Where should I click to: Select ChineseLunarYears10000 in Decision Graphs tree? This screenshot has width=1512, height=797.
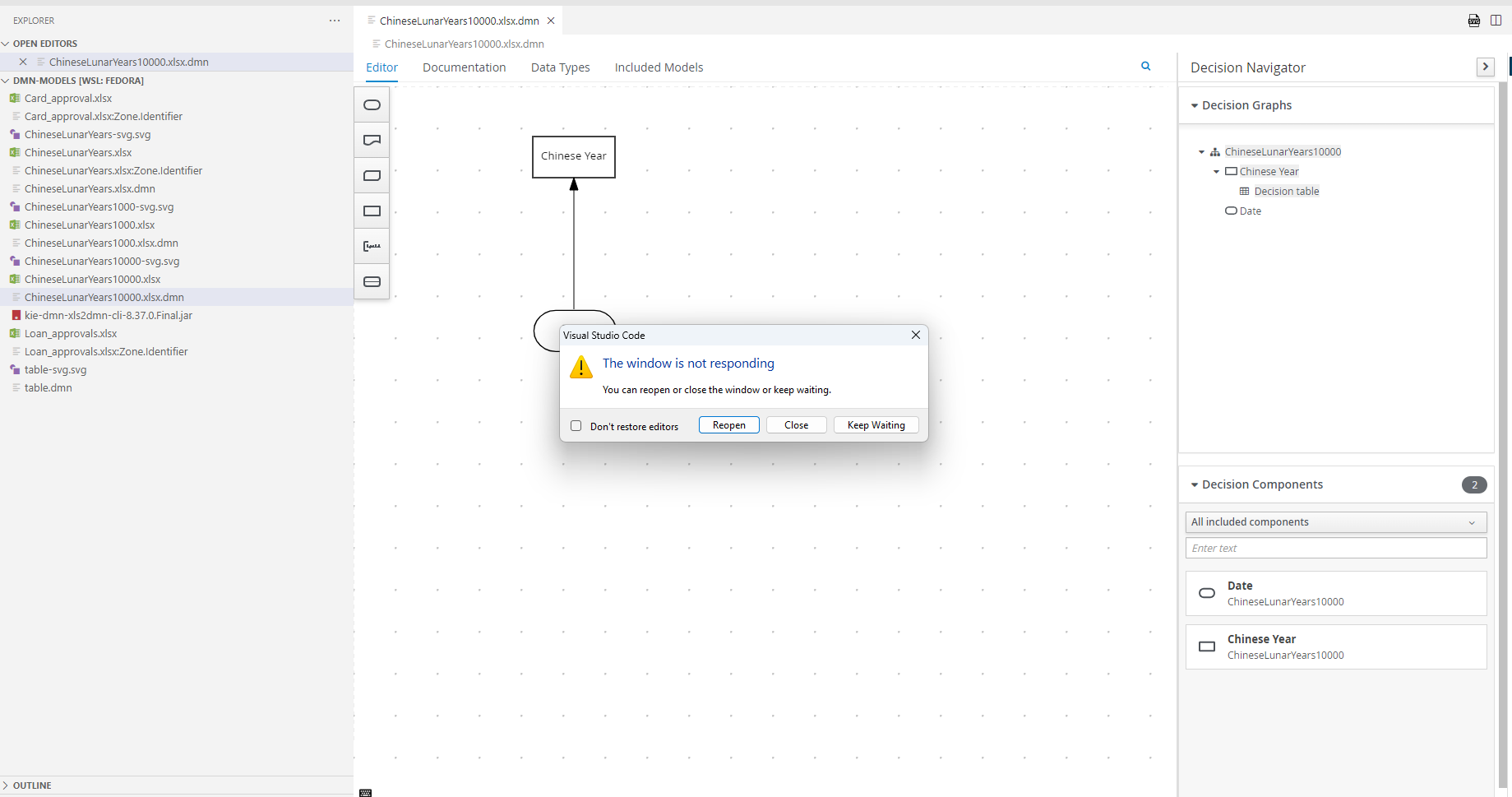(x=1283, y=152)
